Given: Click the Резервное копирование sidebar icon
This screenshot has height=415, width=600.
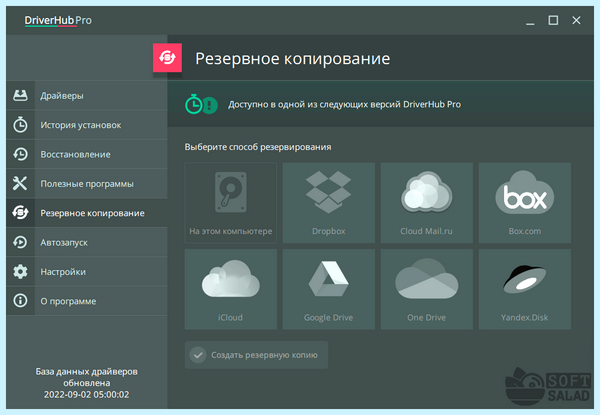Looking at the screenshot, I should coord(20,213).
